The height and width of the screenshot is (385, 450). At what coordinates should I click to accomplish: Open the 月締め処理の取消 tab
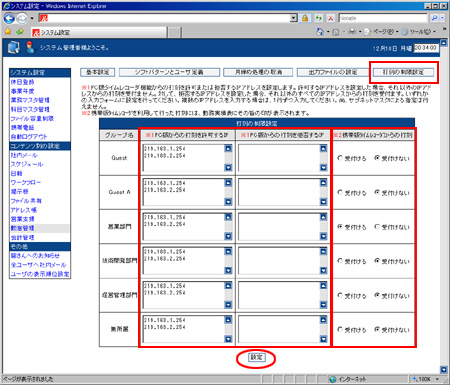(258, 72)
